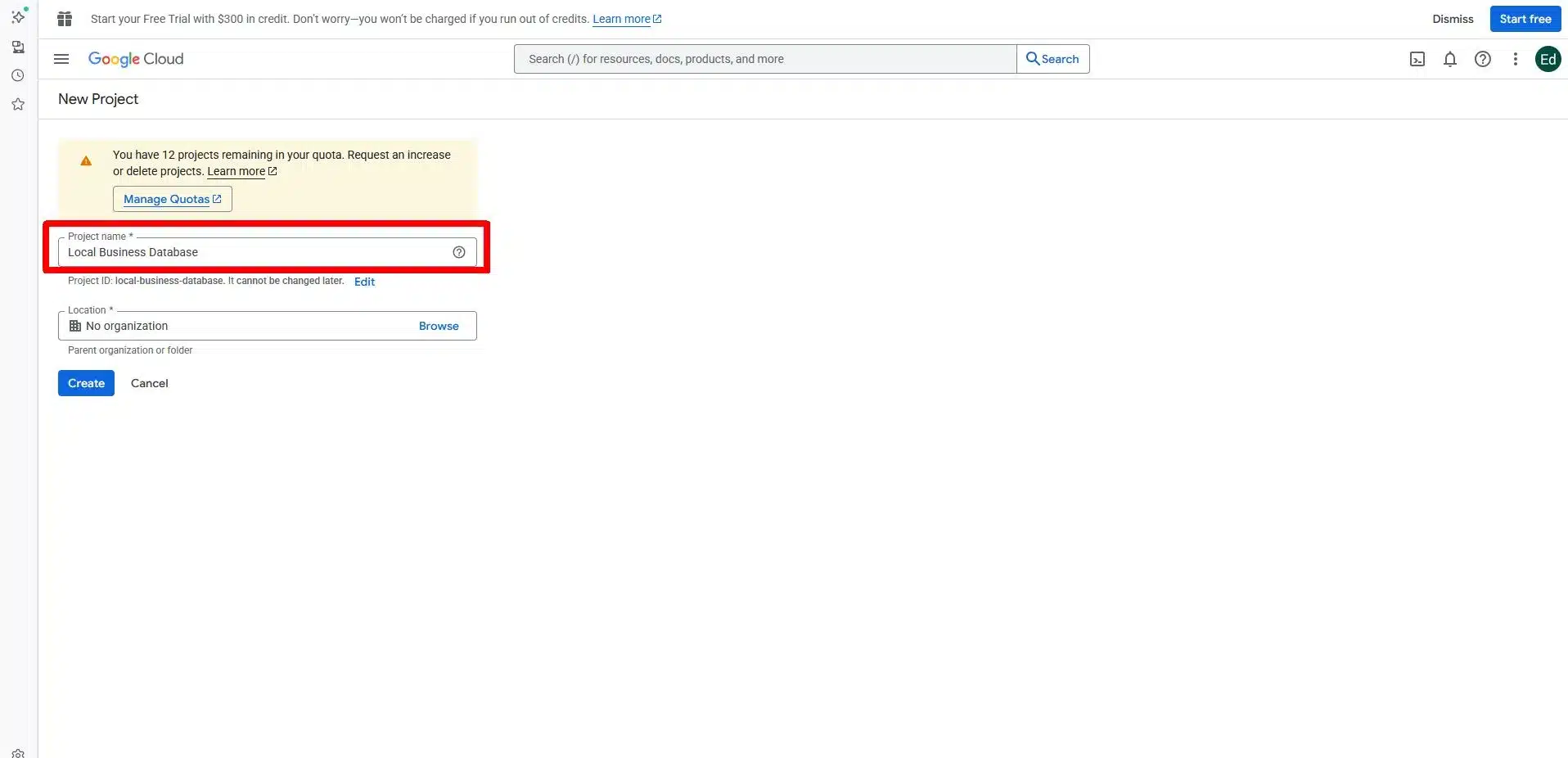Open Manage Quotas link
Viewport: 1568px width, 758px height.
click(x=172, y=199)
